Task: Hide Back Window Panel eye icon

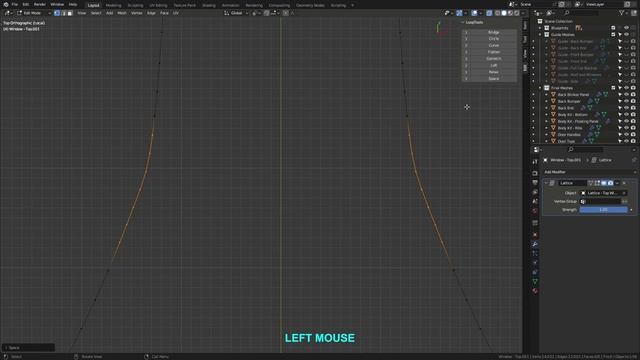Action: click(627, 95)
